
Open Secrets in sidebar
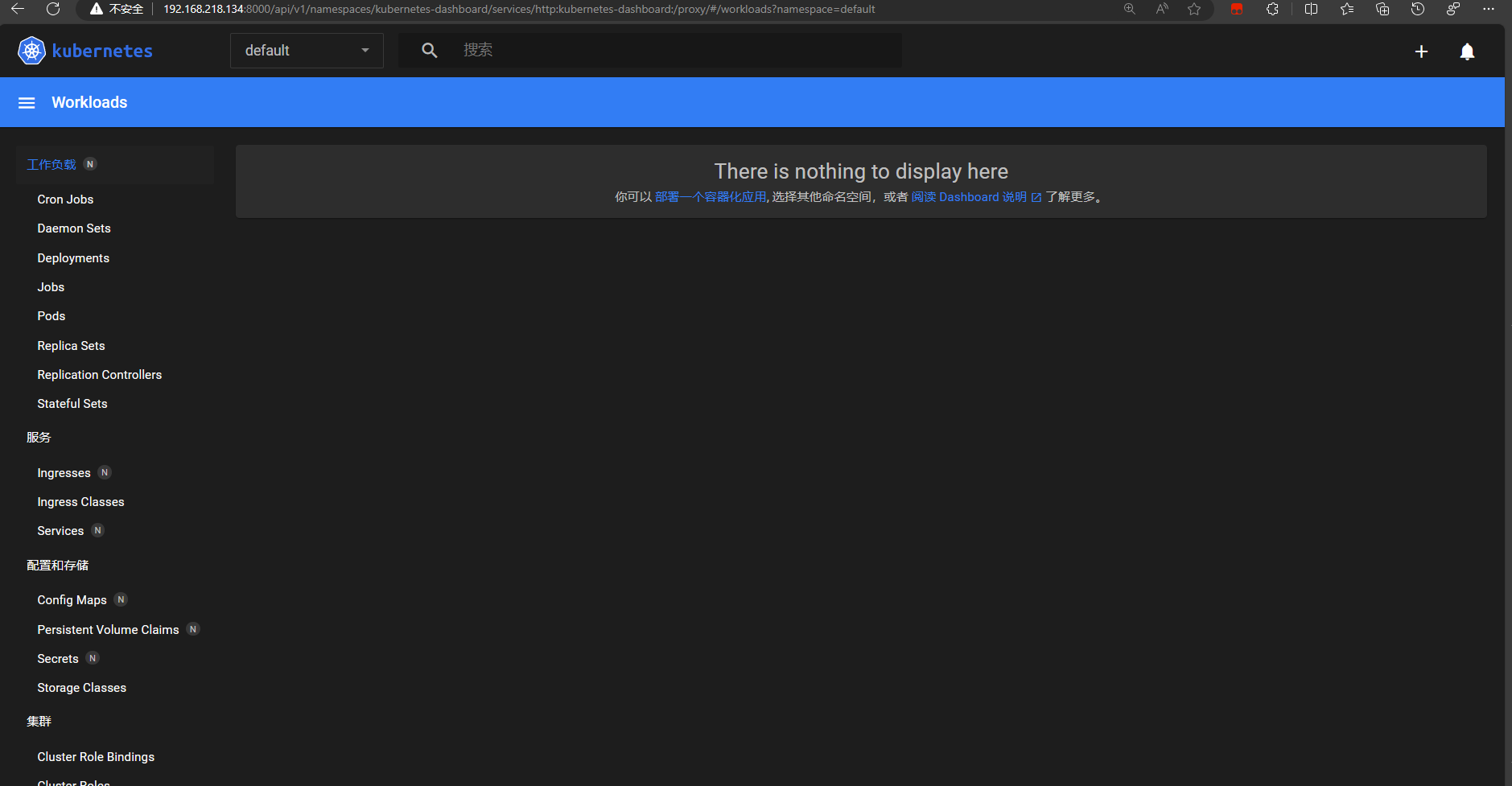[x=58, y=659]
